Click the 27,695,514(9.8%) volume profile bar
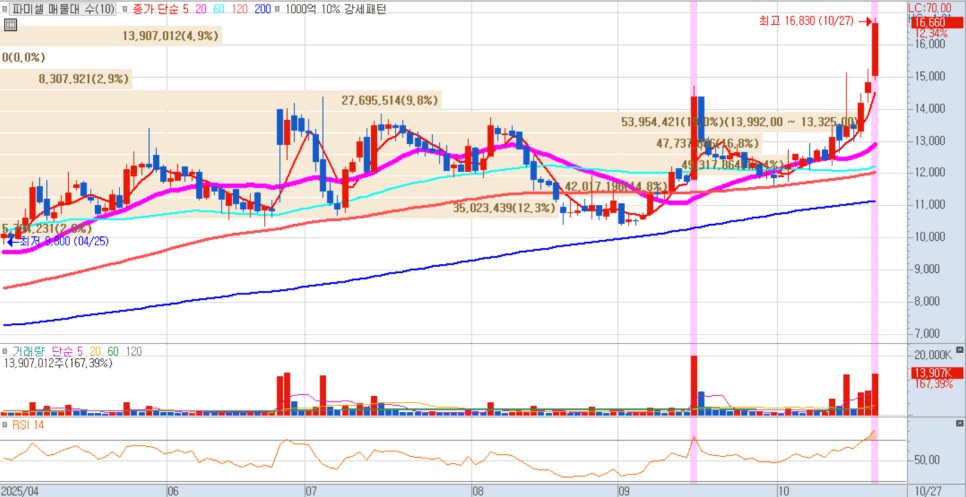Viewport: 966px width, 497px height. click(x=221, y=100)
